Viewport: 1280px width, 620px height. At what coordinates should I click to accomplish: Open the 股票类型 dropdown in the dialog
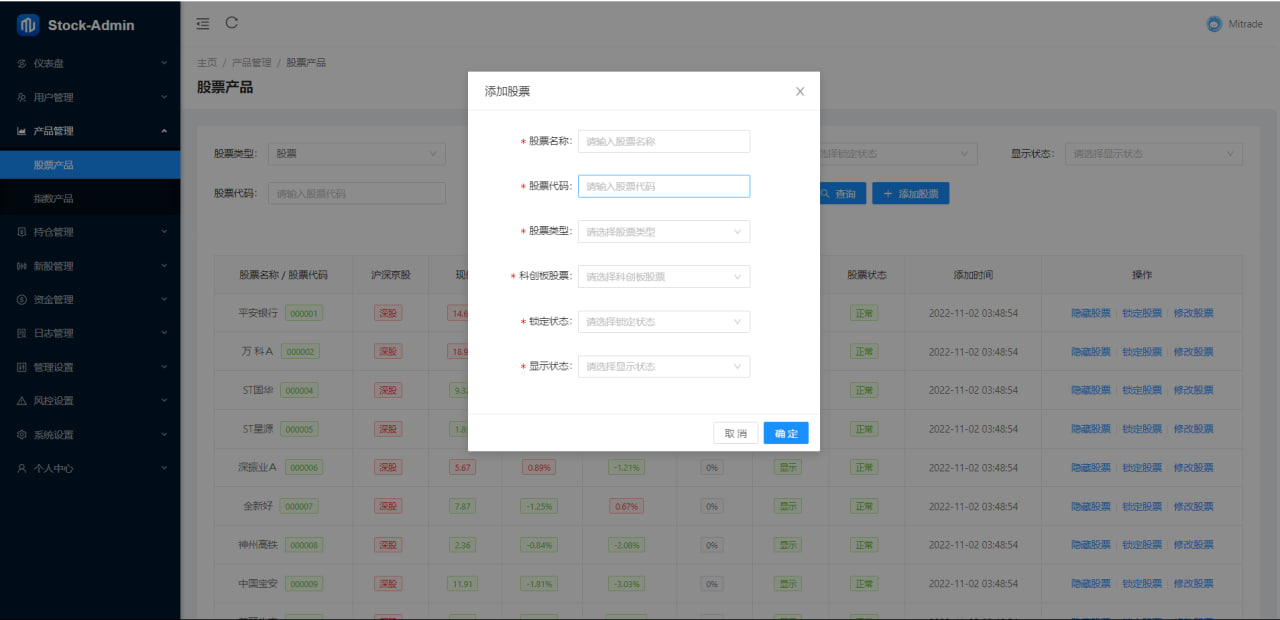663,232
